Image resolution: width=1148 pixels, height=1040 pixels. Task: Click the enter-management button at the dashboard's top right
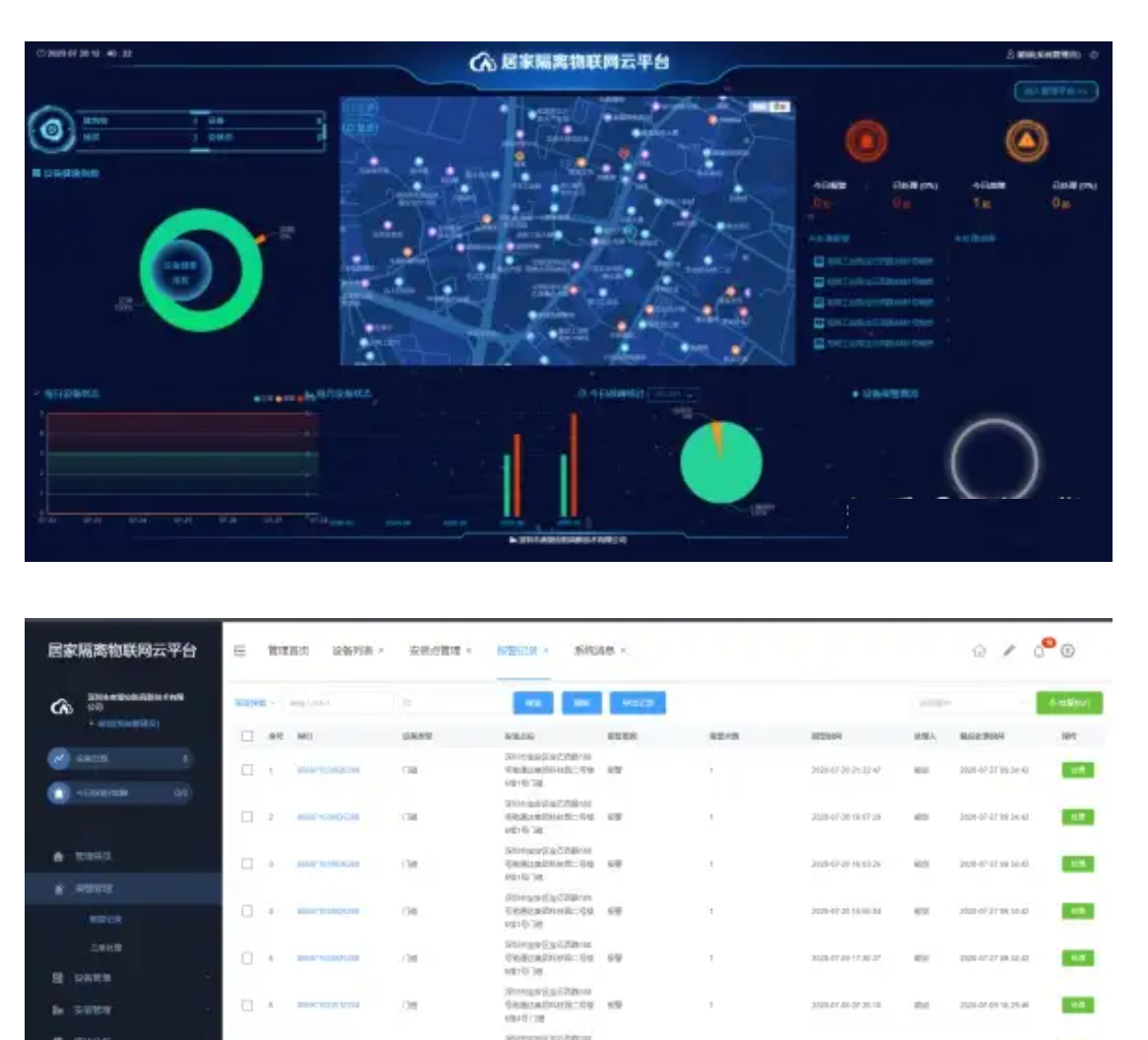coord(1055,92)
